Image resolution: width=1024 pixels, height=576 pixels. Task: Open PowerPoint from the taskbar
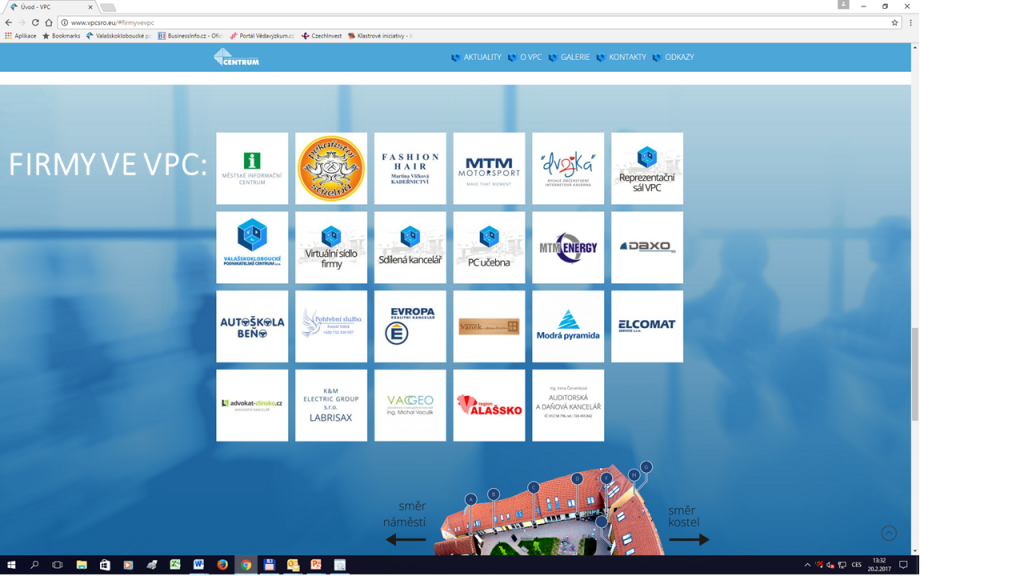pyautogui.click(x=316, y=565)
